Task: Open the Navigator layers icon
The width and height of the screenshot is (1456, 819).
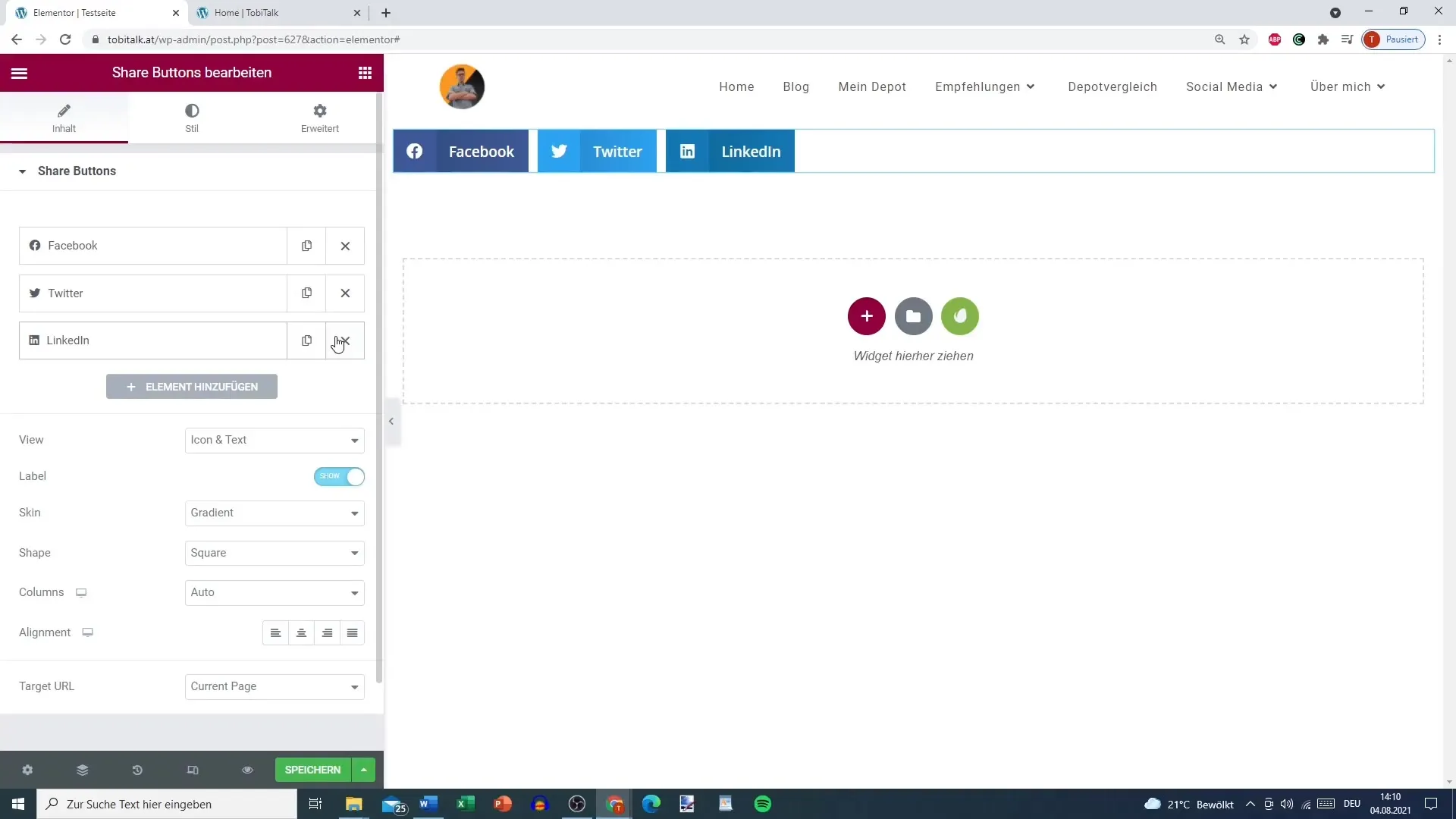Action: tap(83, 770)
